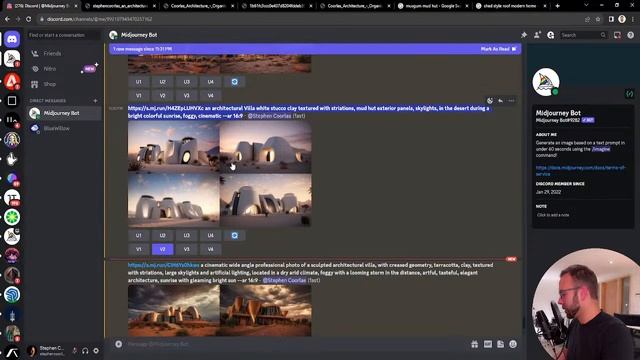The height and width of the screenshot is (360, 640).
Task: Click the Message @Midjourney Bot input
Action: [x=294, y=344]
